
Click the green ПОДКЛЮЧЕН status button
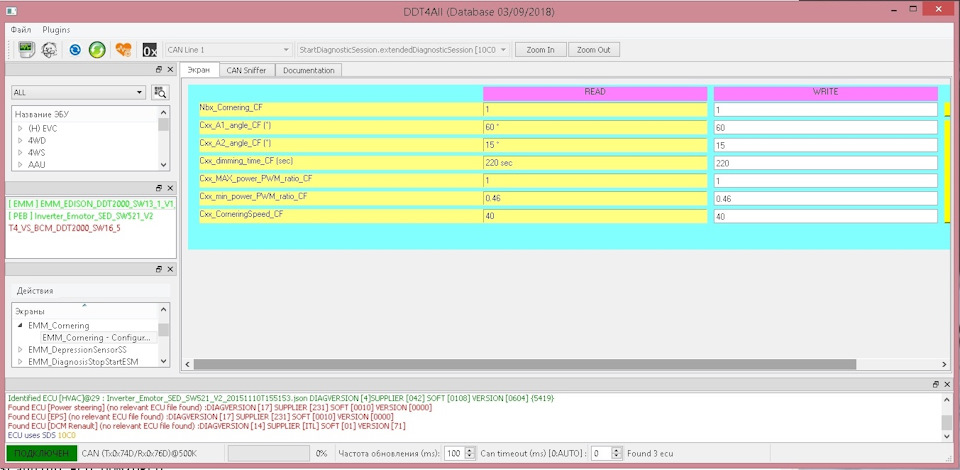click(42, 453)
